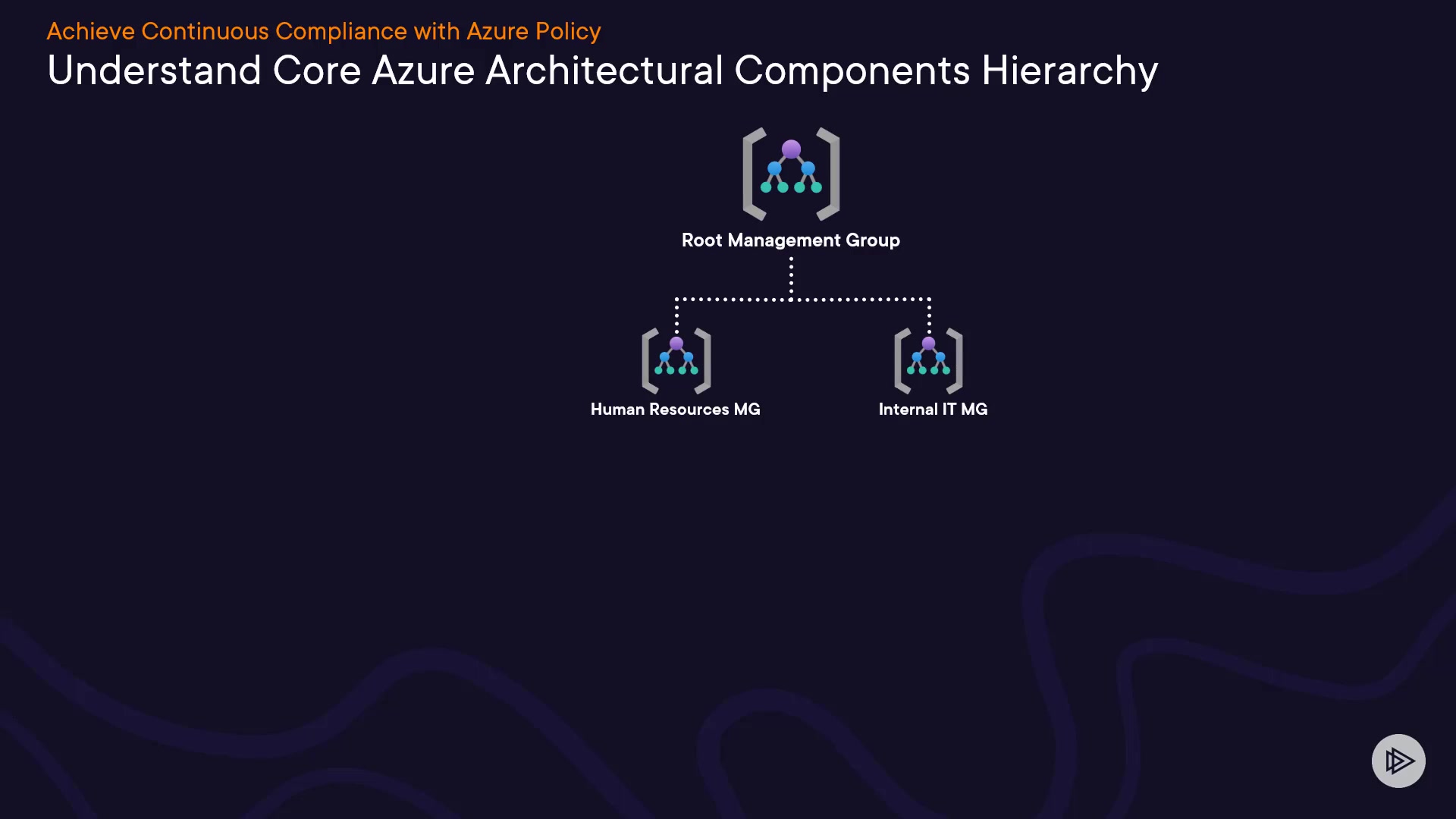Image resolution: width=1456 pixels, height=819 pixels.
Task: Click Azure Policy in the orange subtitle
Action: point(533,31)
